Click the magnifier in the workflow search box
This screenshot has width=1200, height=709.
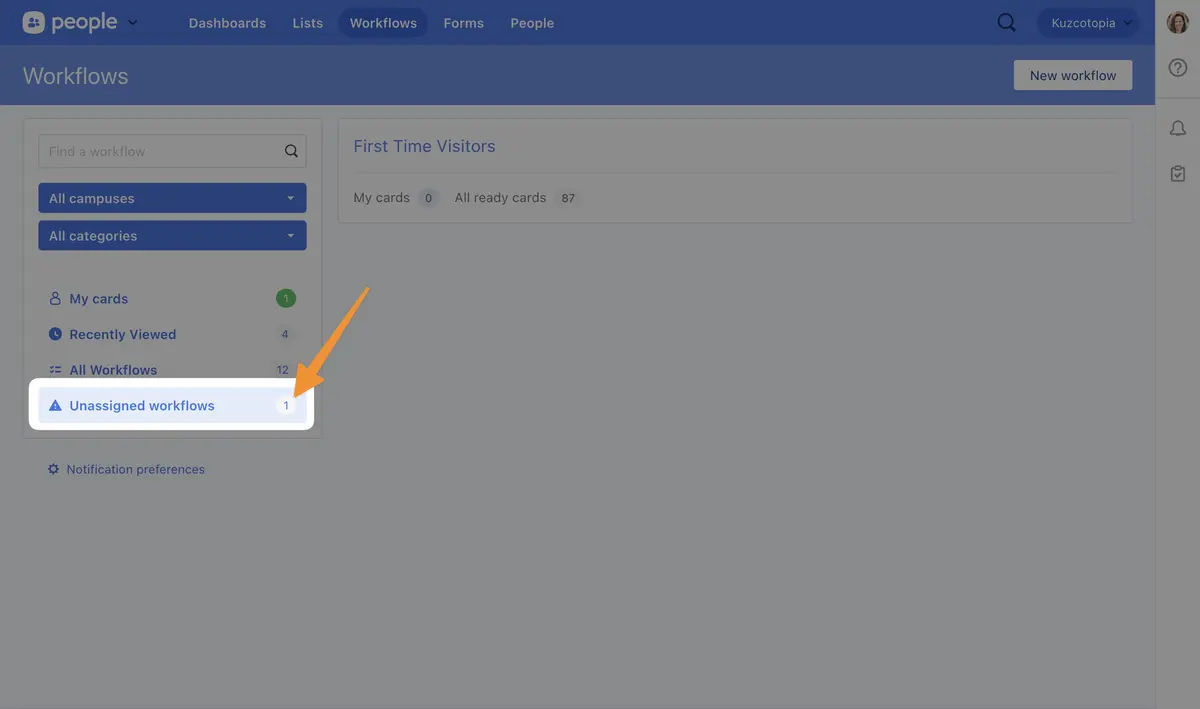(291, 151)
